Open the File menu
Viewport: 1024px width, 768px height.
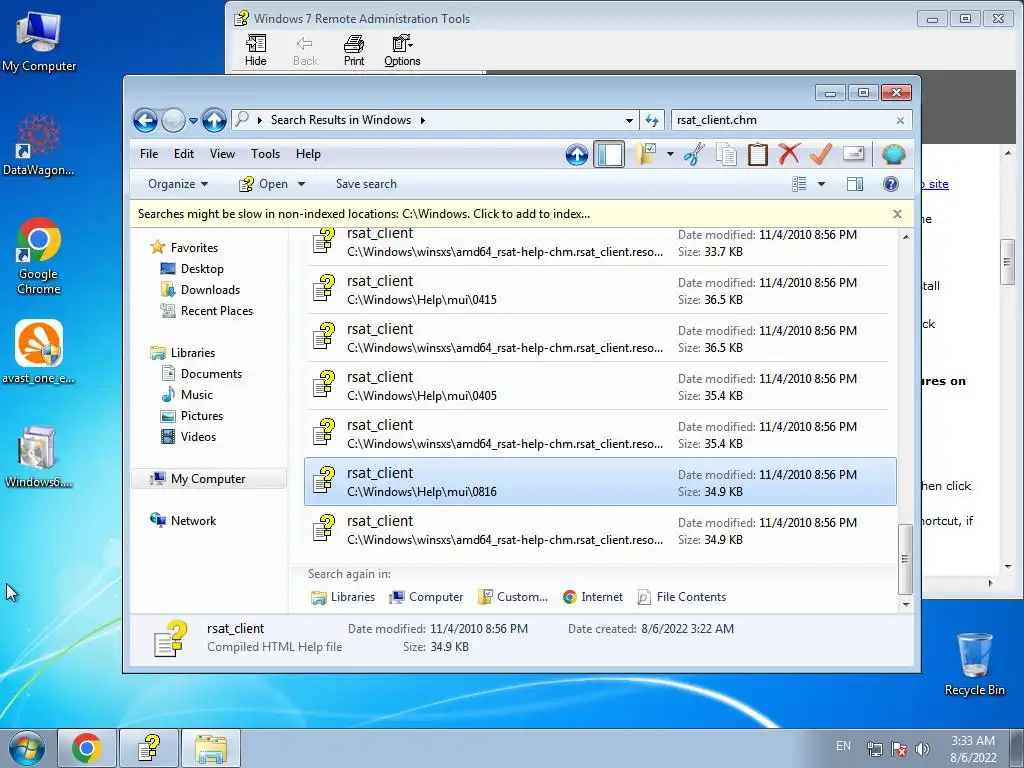tap(149, 154)
